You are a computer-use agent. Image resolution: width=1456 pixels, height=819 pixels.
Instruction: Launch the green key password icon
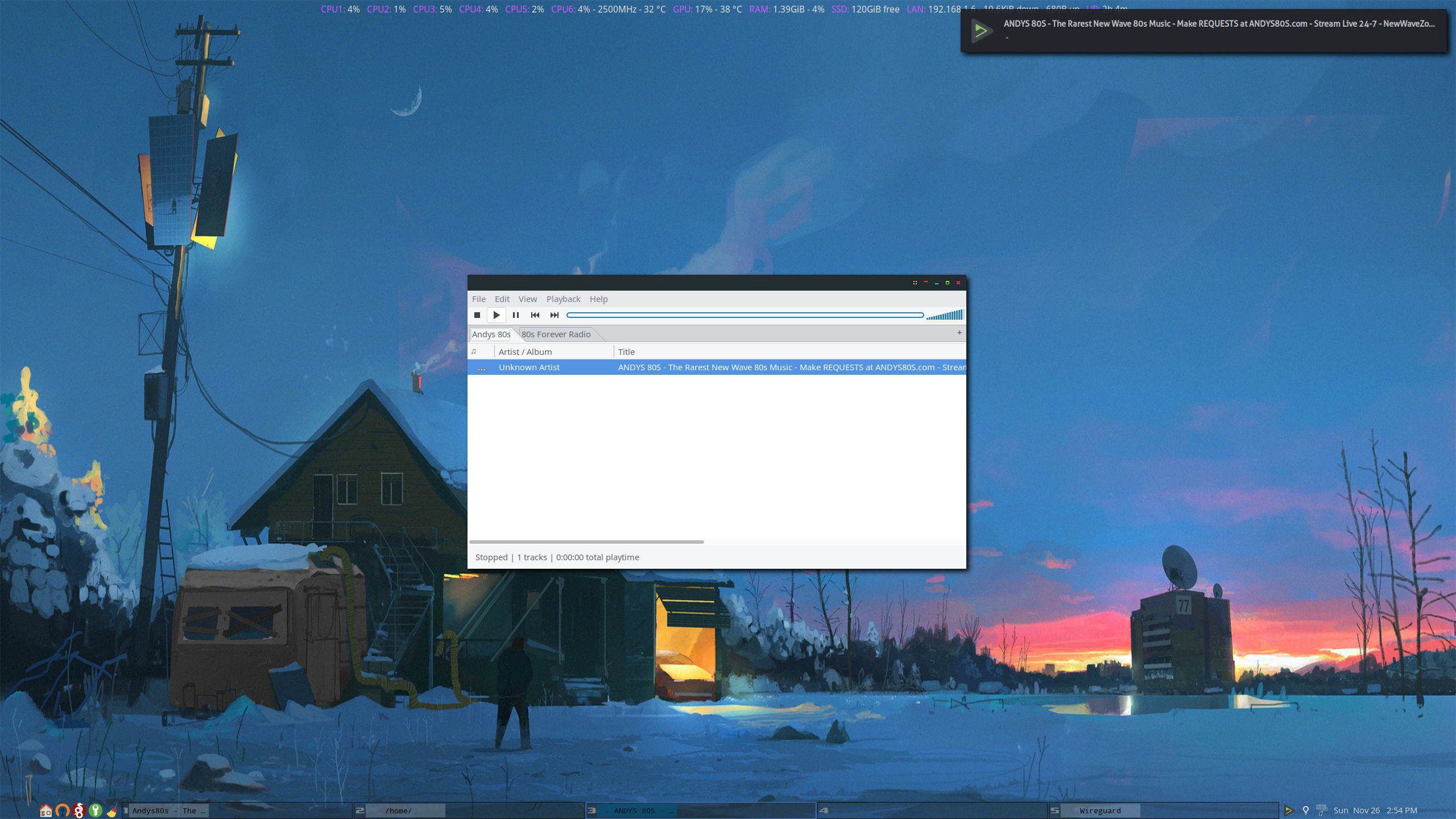(96, 810)
